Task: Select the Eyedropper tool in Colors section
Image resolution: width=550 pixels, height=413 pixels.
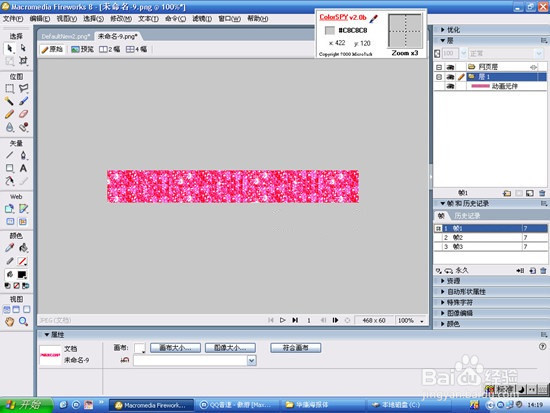Action: [x=10, y=248]
